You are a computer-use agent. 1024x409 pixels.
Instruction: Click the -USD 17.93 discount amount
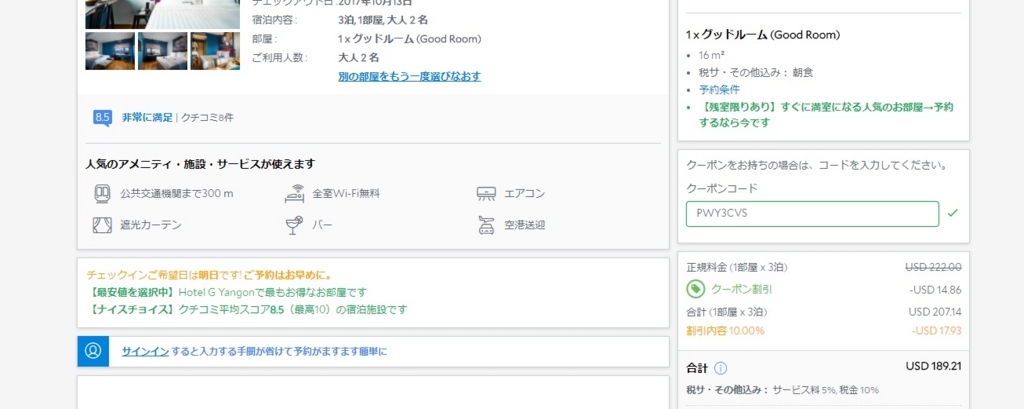click(936, 331)
